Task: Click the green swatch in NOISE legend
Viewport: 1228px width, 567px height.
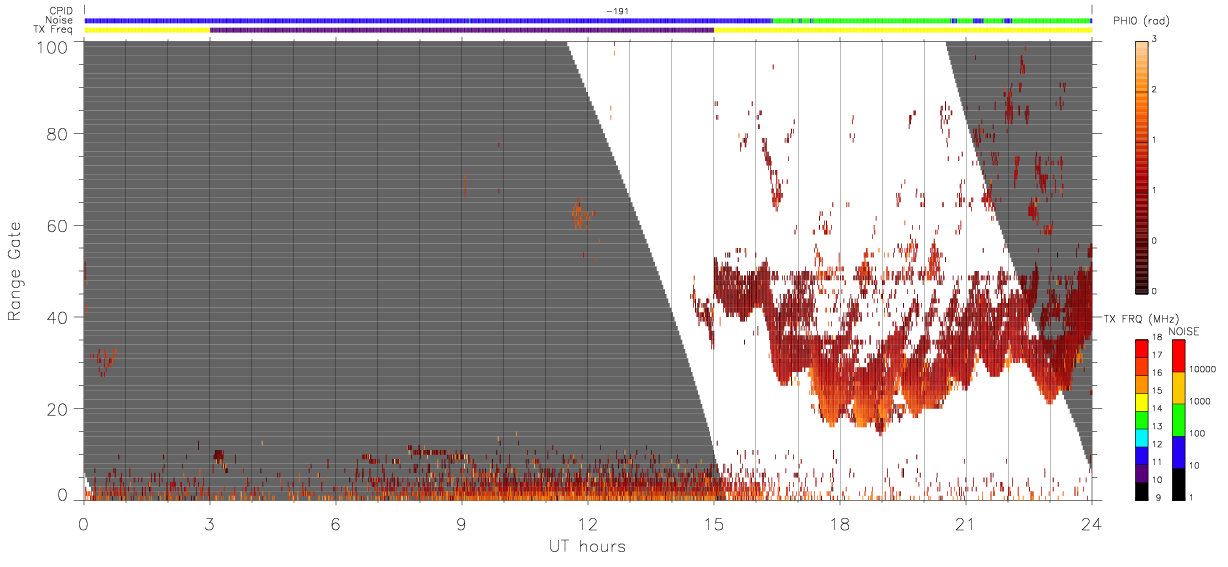Action: tap(1178, 419)
